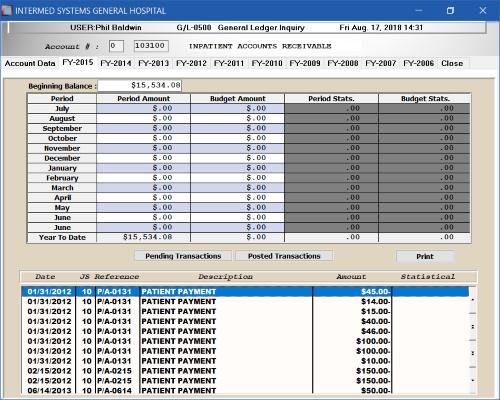Viewport: 500px width, 400px height.
Task: Select the 06/14/2013 P/A-0614 transaction row
Action: [245, 390]
